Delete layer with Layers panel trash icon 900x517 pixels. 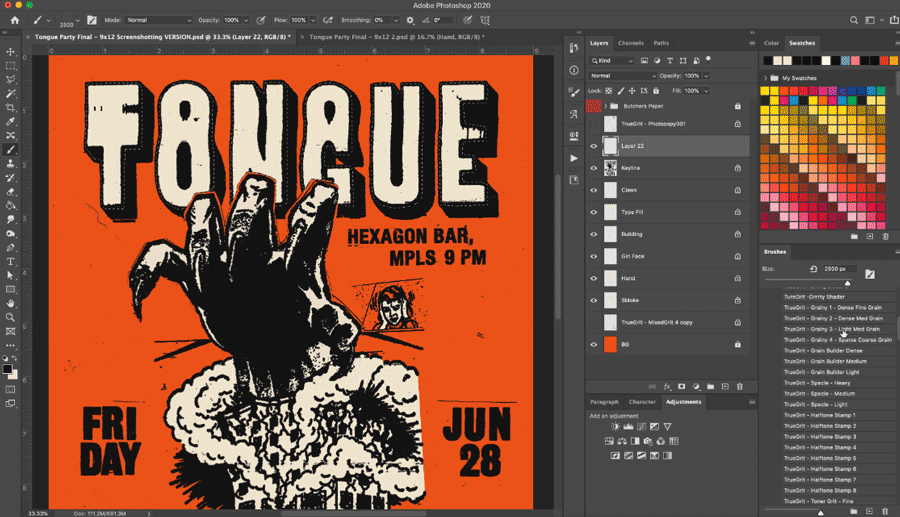click(x=740, y=386)
